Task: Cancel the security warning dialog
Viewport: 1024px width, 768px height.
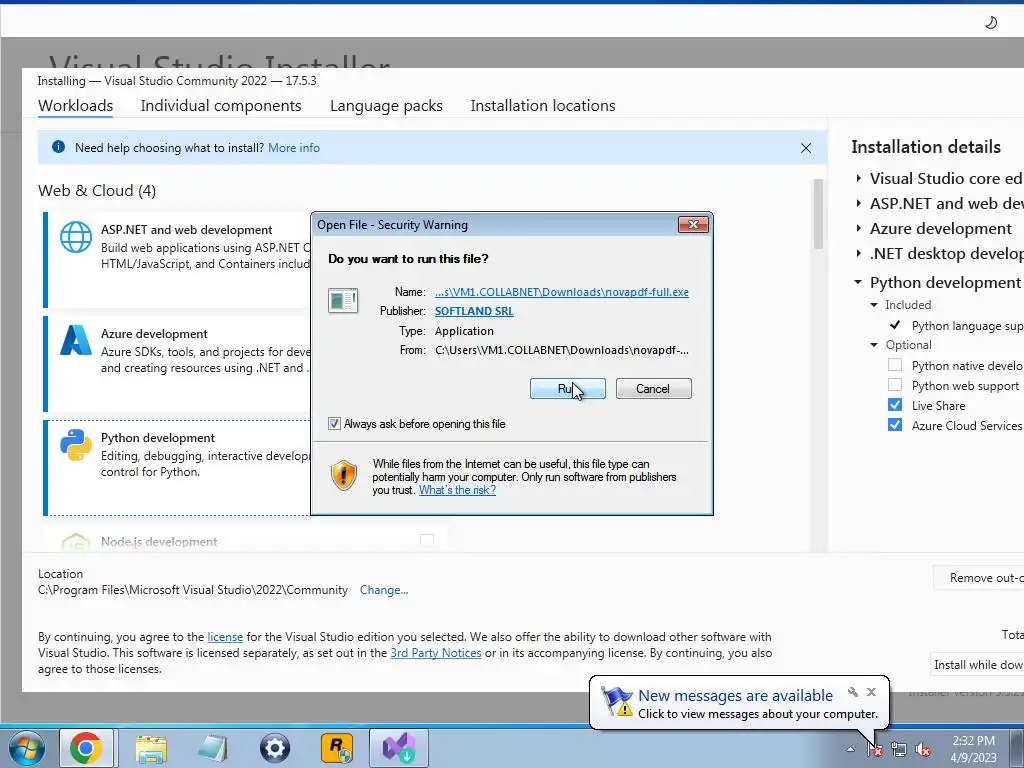Action: (653, 389)
